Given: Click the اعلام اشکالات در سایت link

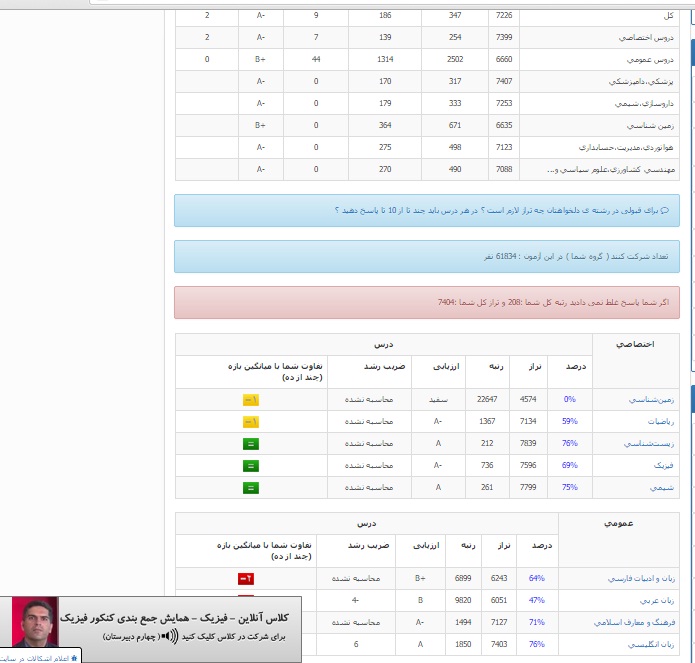Looking at the screenshot, I should pos(35,659).
